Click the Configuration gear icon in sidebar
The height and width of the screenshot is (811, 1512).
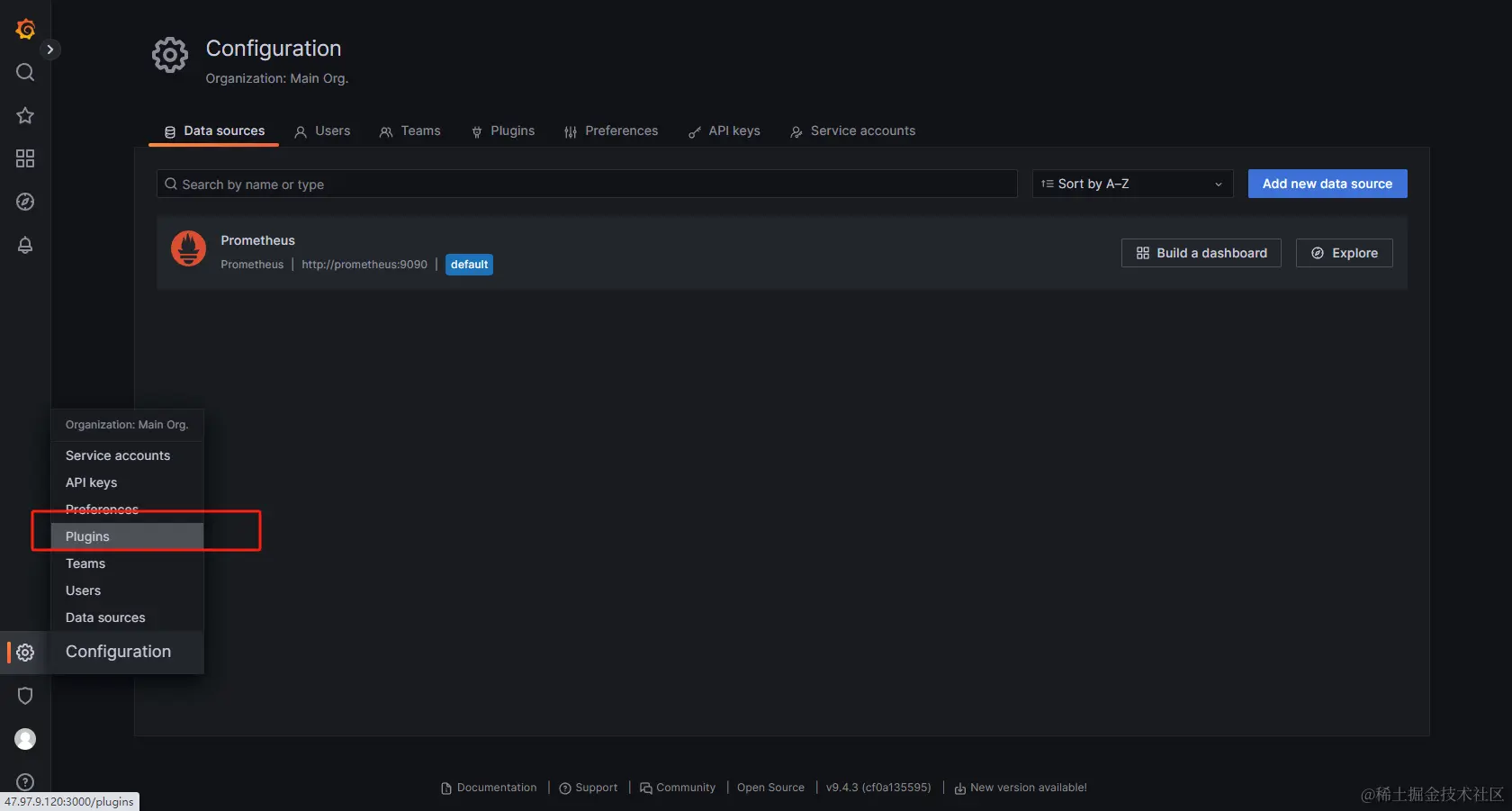[x=25, y=653]
